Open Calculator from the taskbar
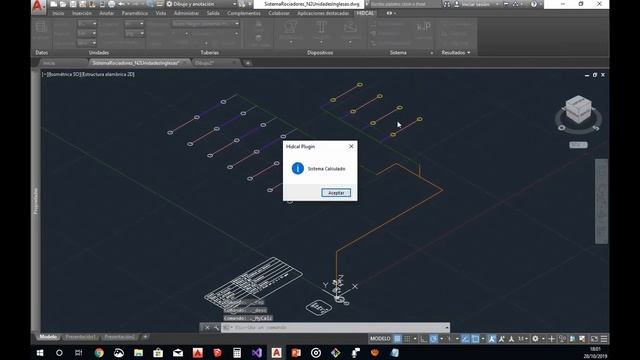 (x=237, y=353)
